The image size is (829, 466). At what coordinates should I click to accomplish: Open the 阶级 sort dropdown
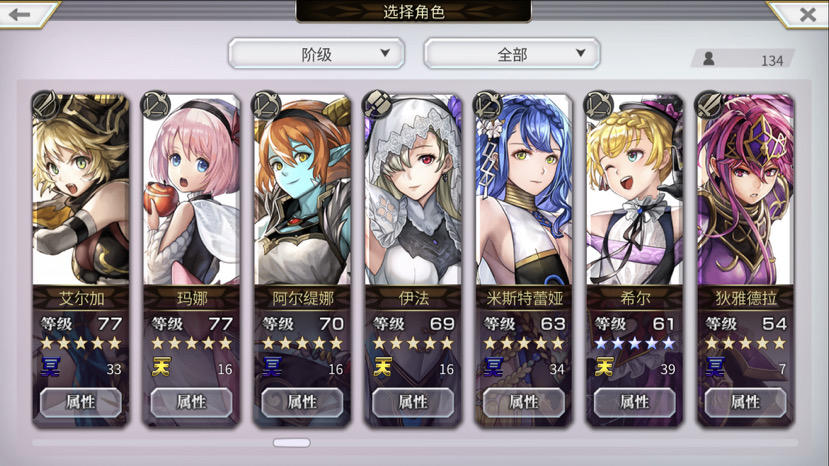coord(317,53)
